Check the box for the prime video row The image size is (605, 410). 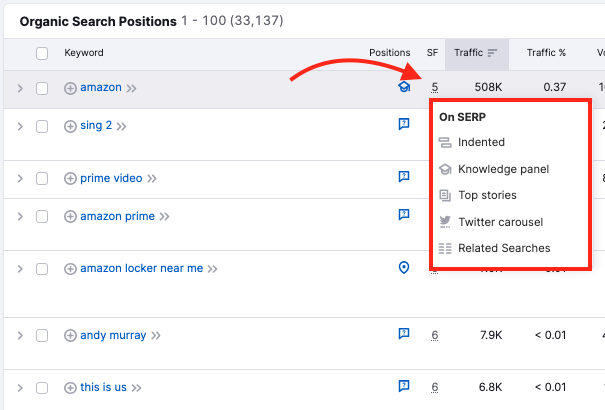(42, 179)
